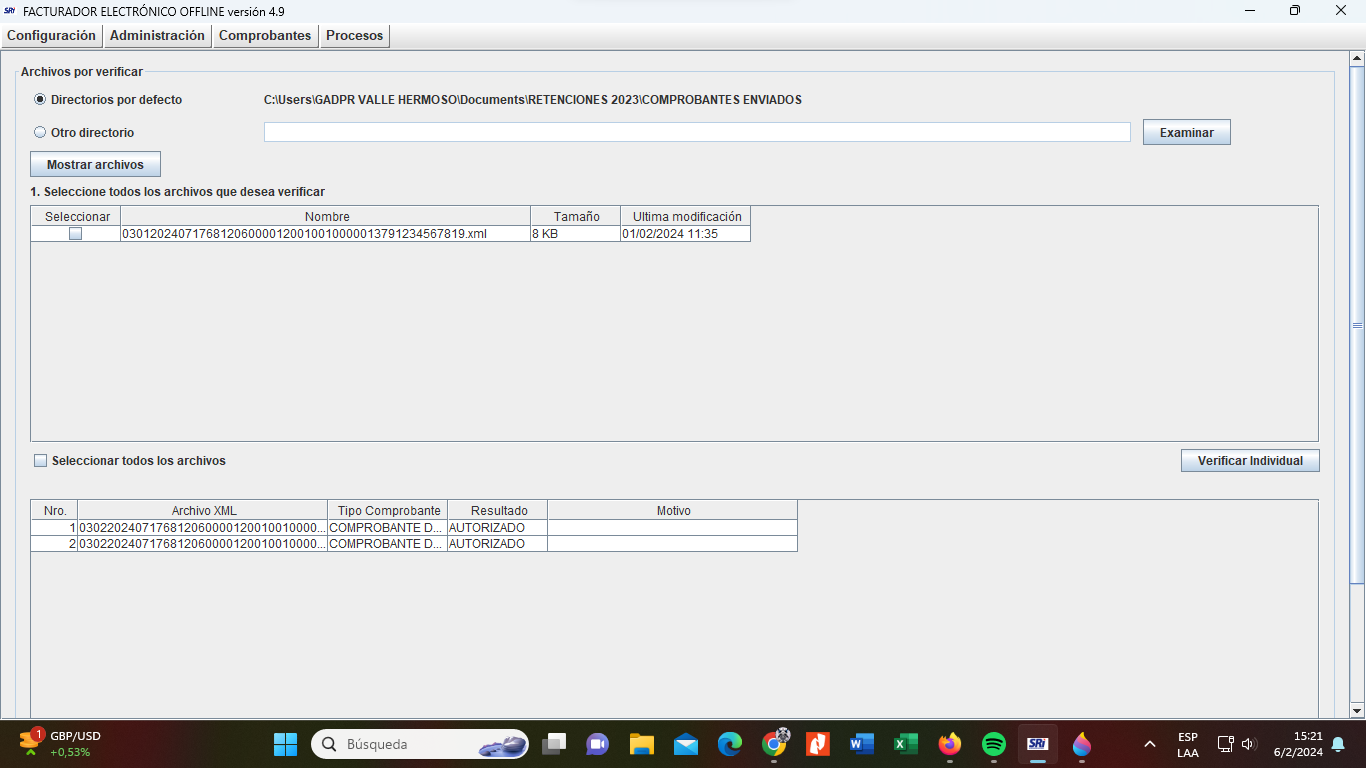Click the SRI Facturador taskbar icon

tap(1037, 744)
